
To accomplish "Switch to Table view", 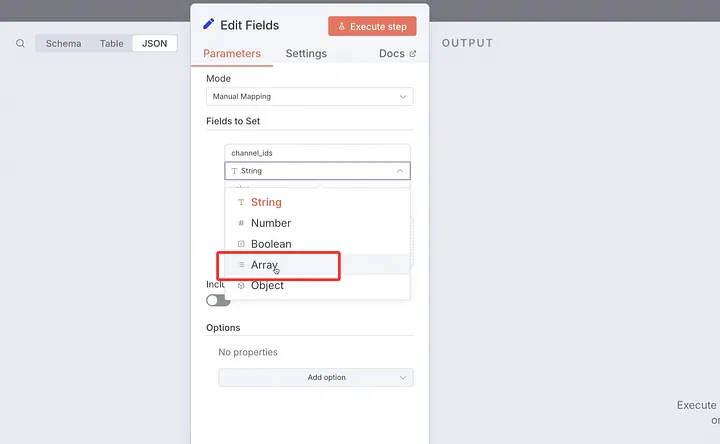I will point(112,44).
